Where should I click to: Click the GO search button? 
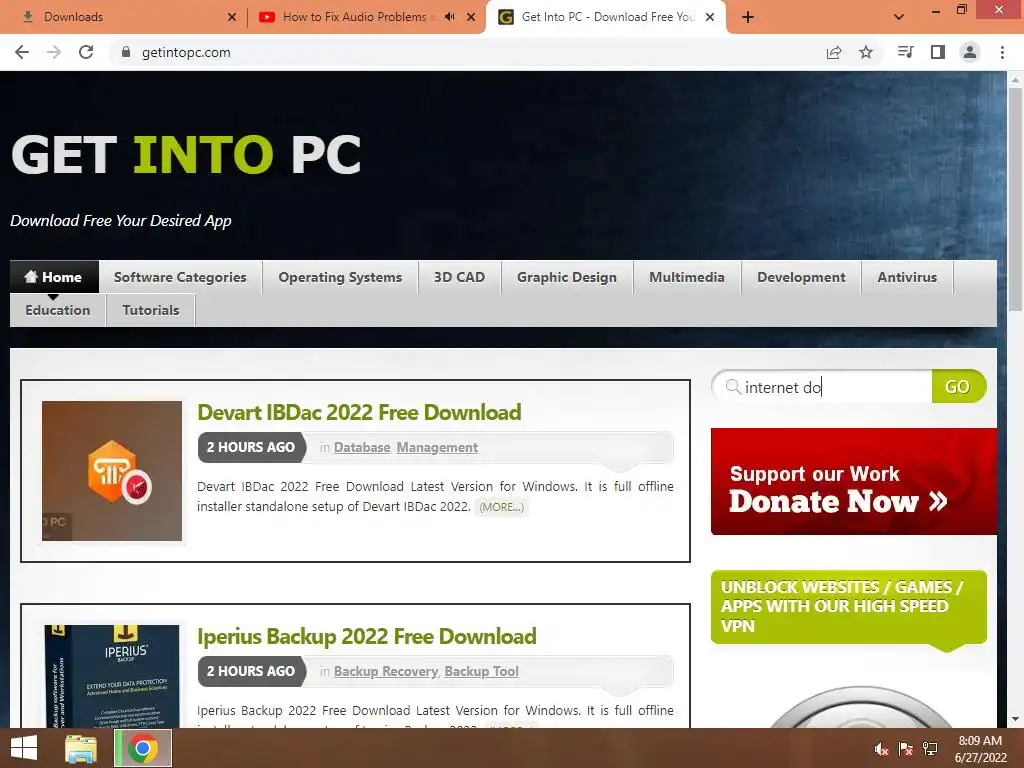pos(958,387)
